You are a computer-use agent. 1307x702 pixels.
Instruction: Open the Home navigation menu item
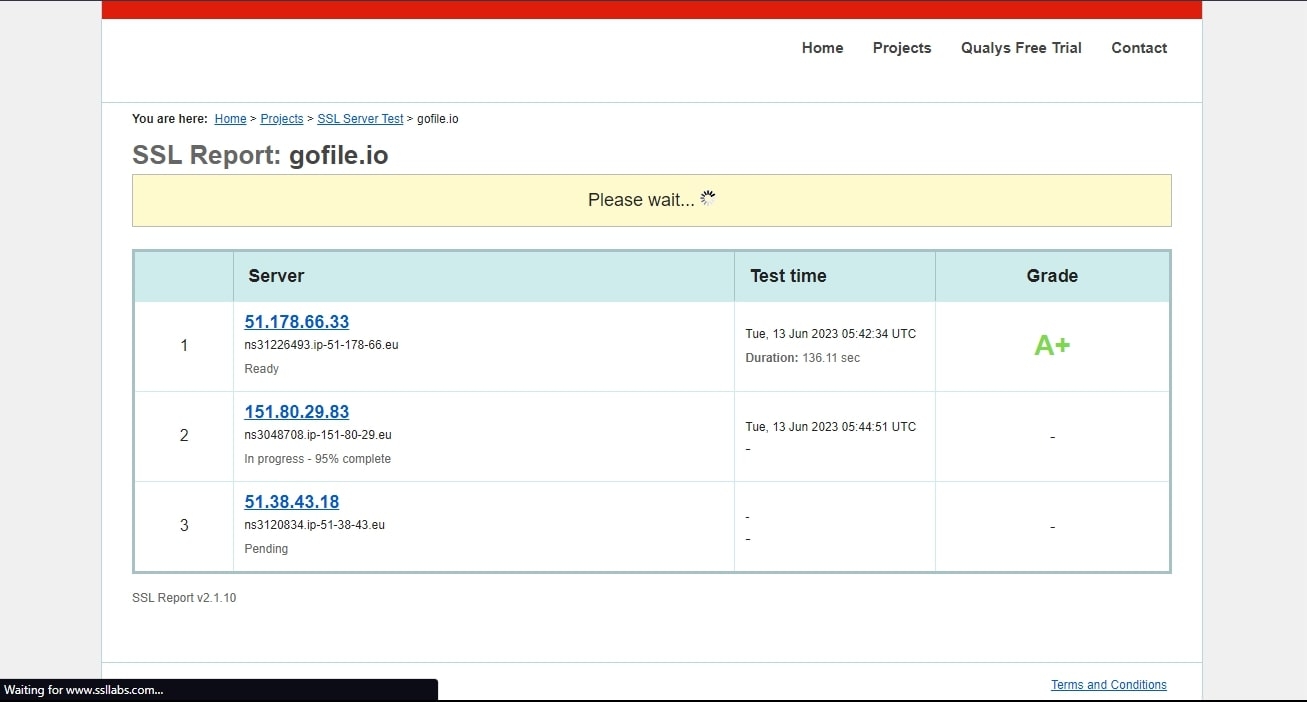click(822, 48)
